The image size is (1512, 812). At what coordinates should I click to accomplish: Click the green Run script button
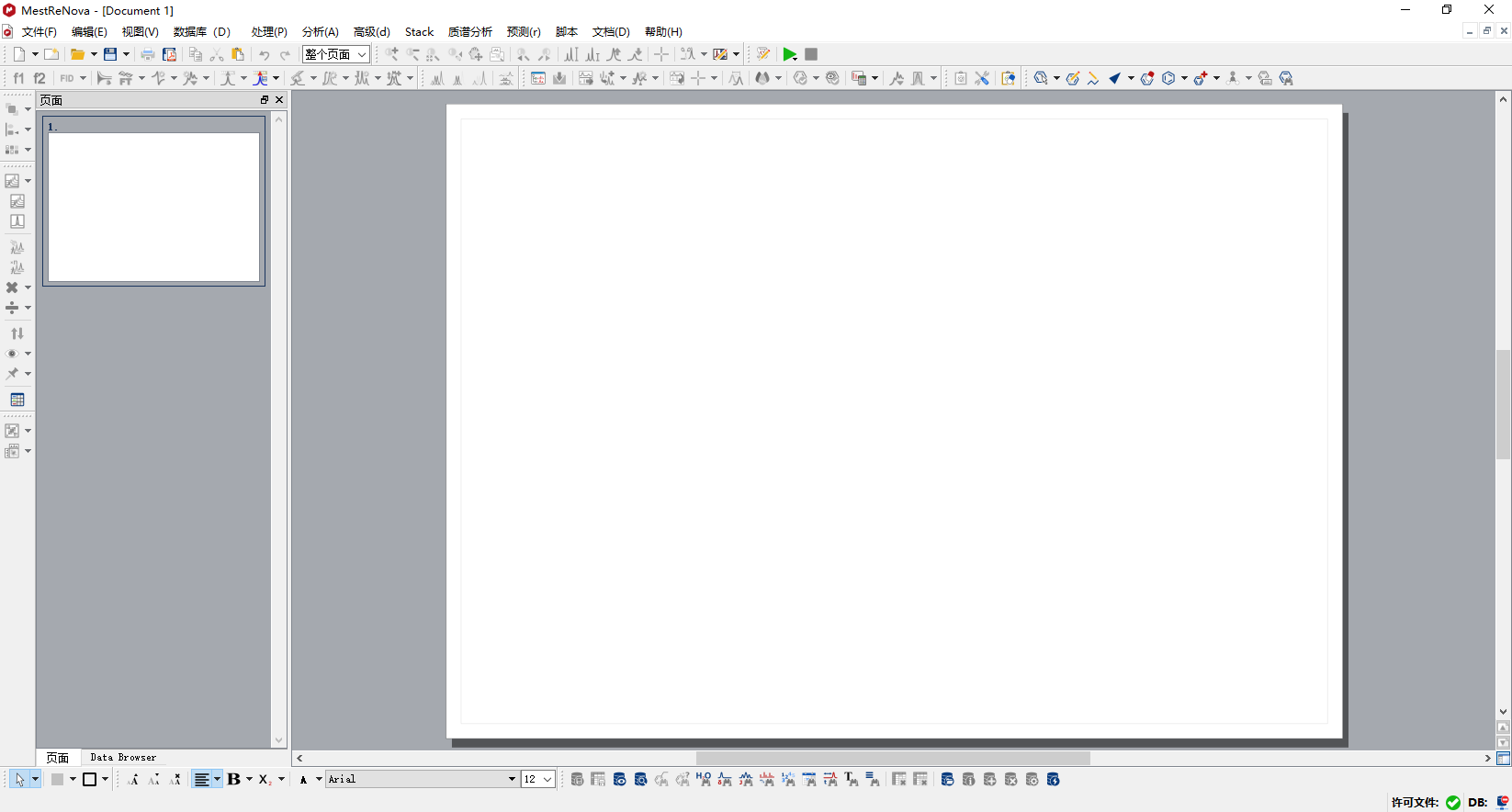pyautogui.click(x=789, y=55)
